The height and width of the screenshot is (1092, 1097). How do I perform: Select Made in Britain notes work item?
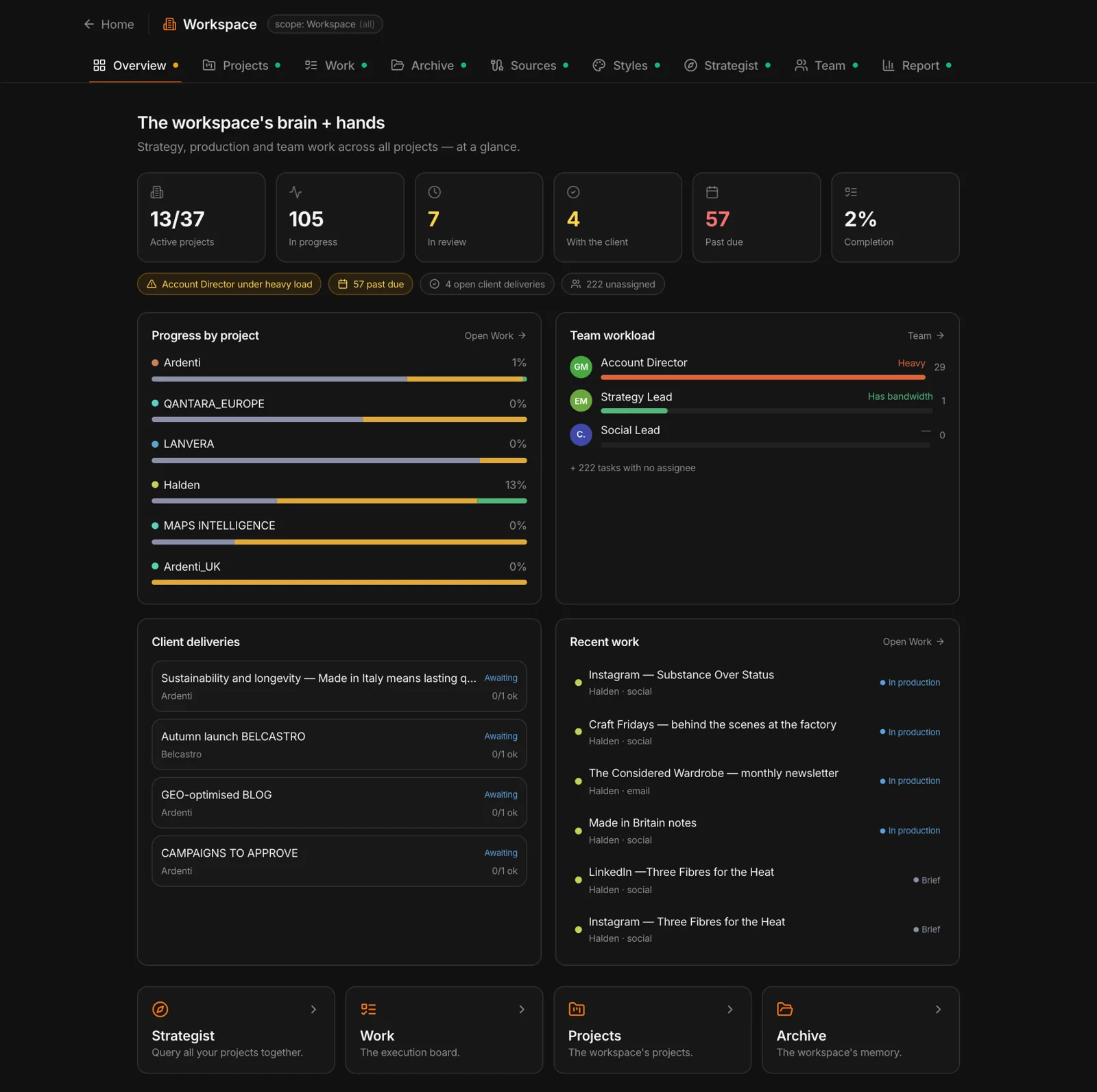[x=758, y=831]
